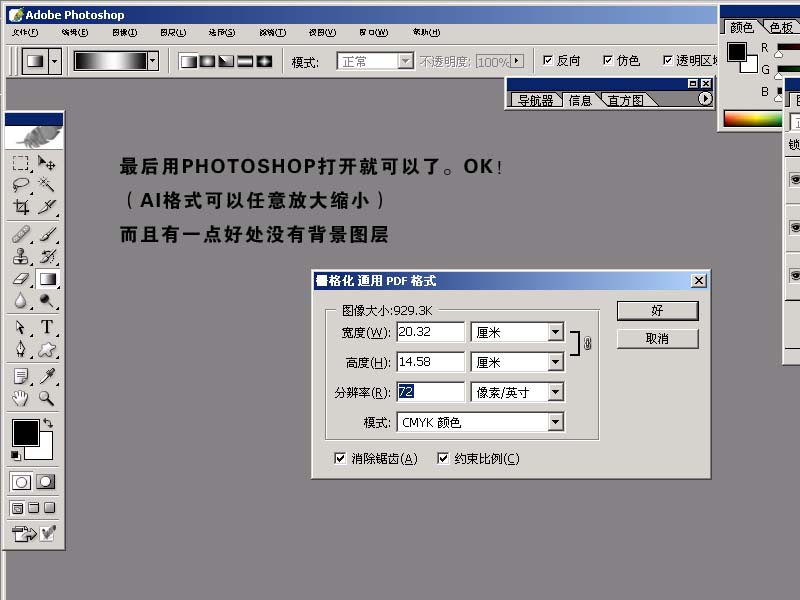Click foreground color swatch in toolbox
Viewport: 800px width, 600px height.
pos(26,433)
